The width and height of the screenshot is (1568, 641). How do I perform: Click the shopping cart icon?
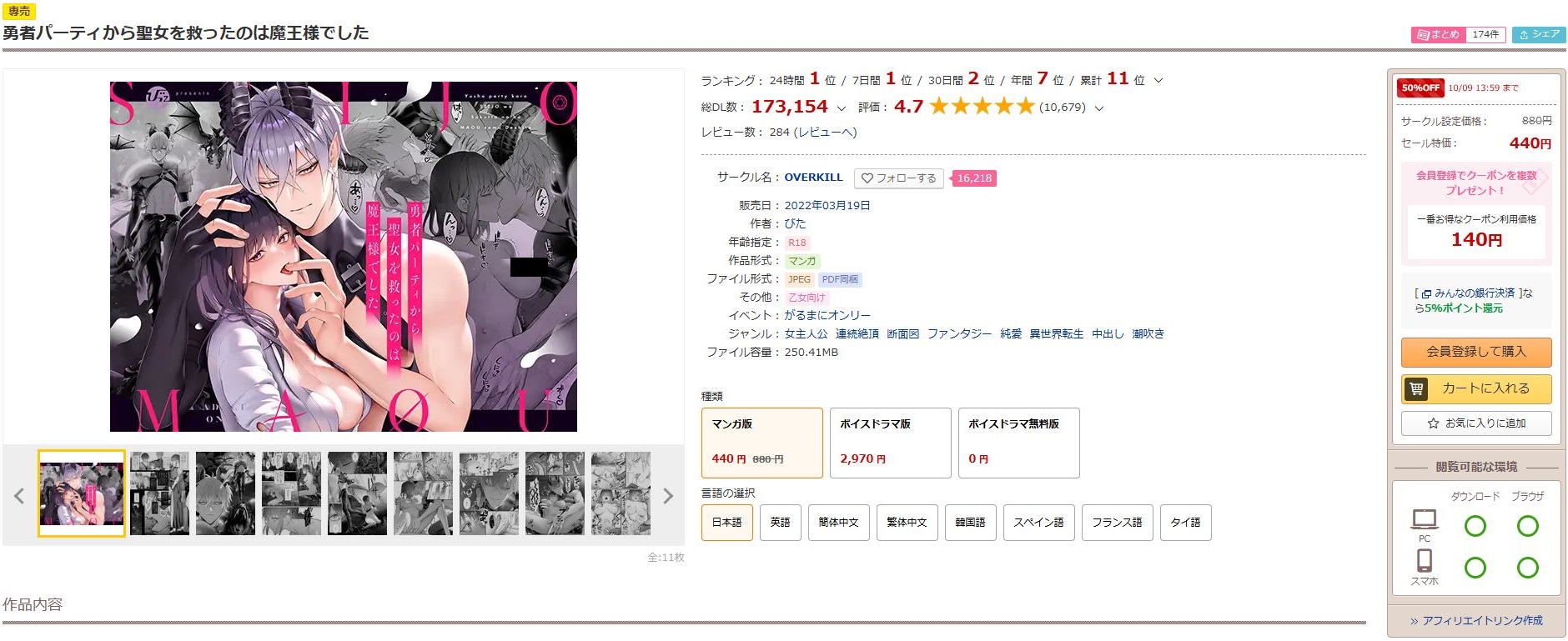[x=1416, y=388]
